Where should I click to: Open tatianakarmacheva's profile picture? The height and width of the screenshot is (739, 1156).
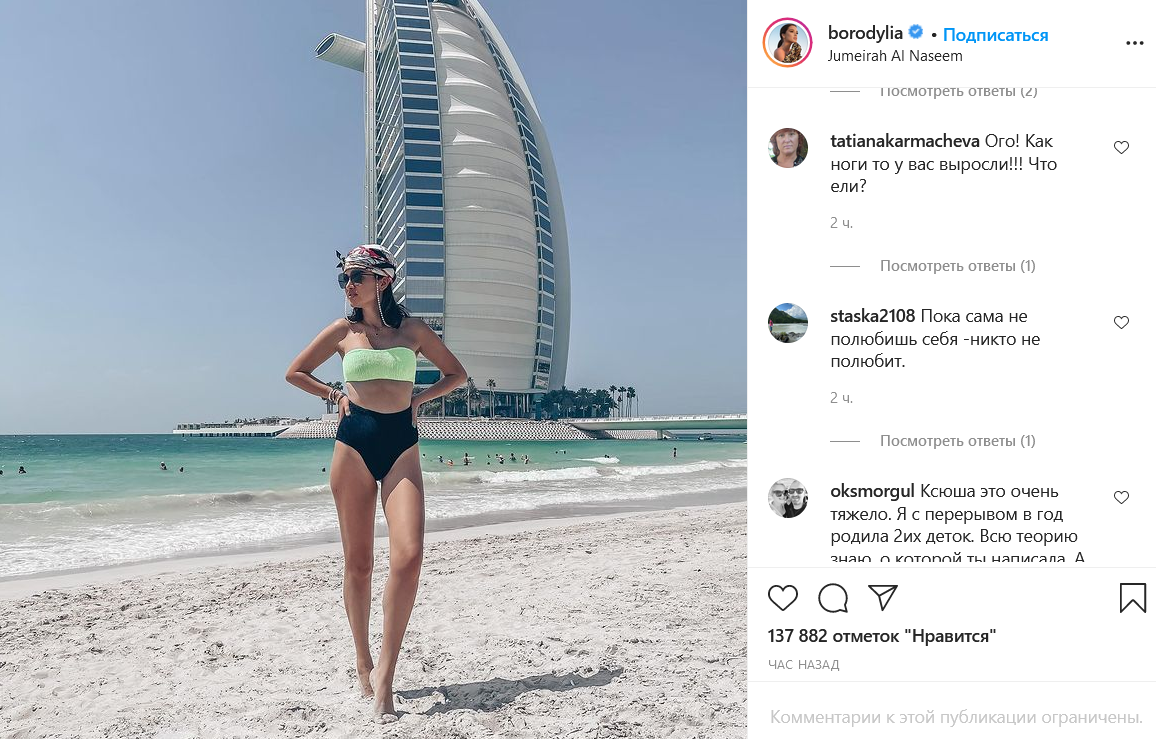pyautogui.click(x=788, y=148)
